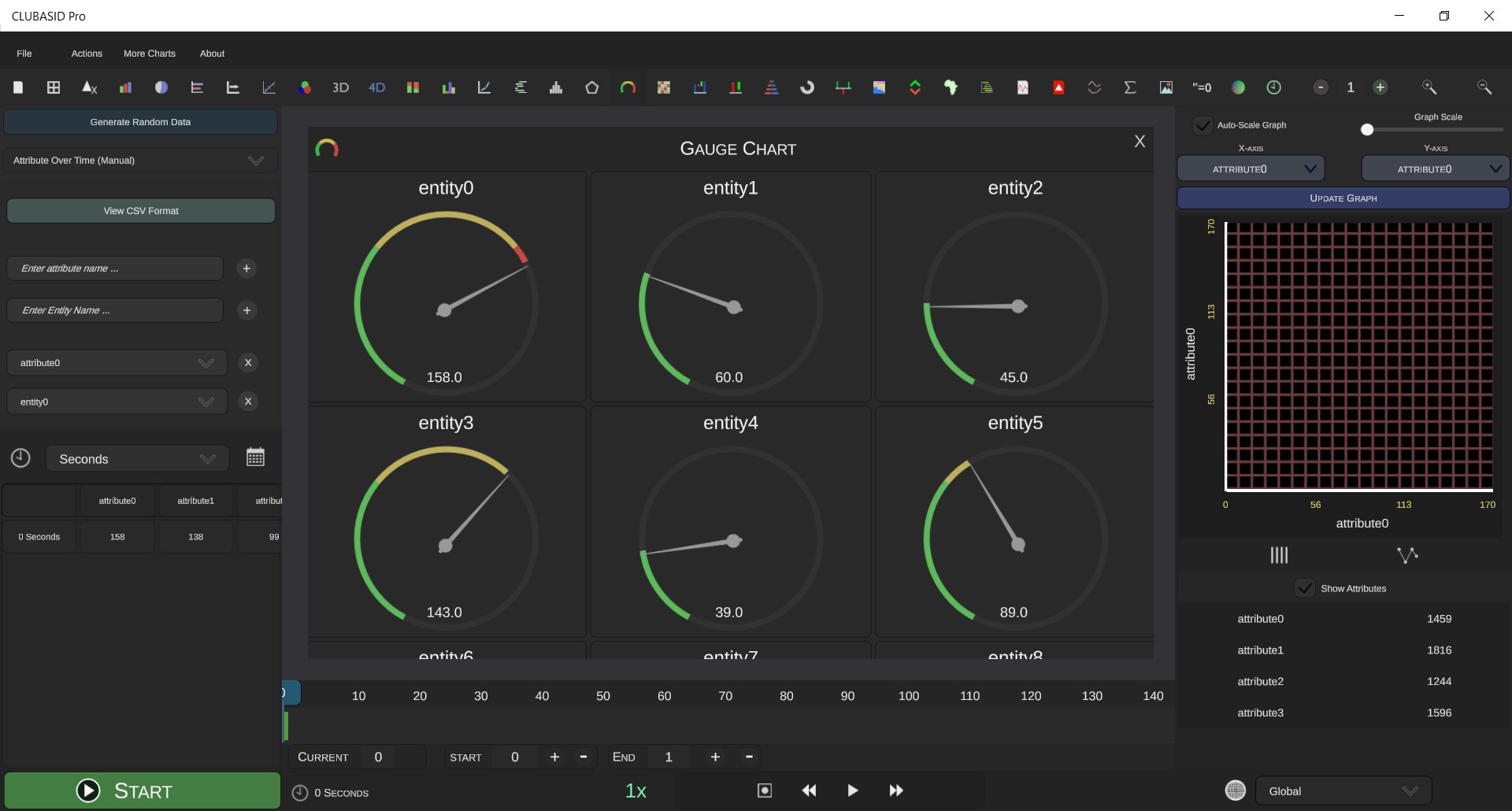This screenshot has width=1512, height=811.
Task: Open the pie chart toolbar icon
Action: tap(161, 87)
